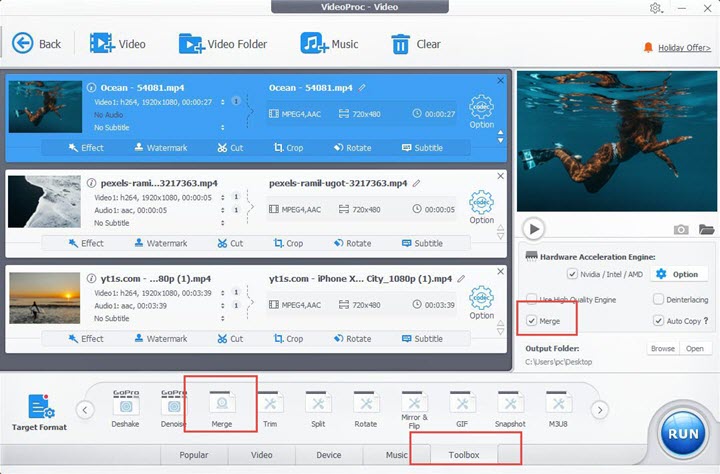
Task: Select the pexels snowy coast thumbnail
Action: [45, 202]
